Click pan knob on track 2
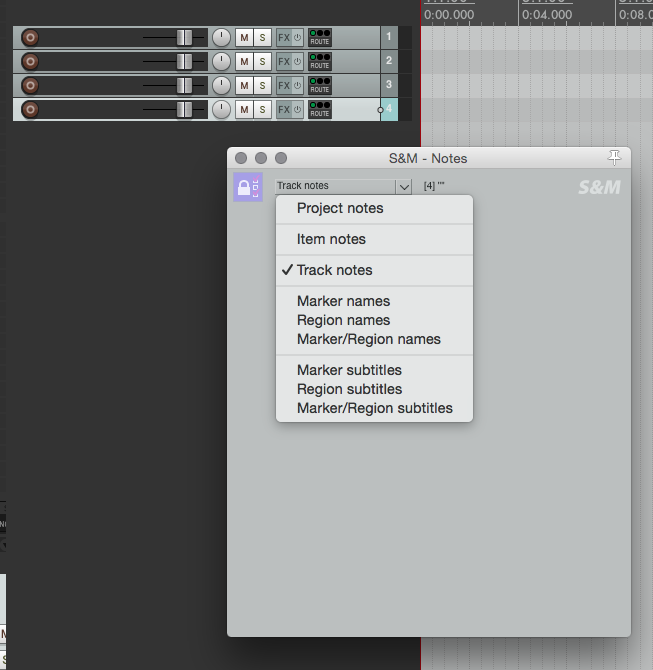 click(x=221, y=62)
